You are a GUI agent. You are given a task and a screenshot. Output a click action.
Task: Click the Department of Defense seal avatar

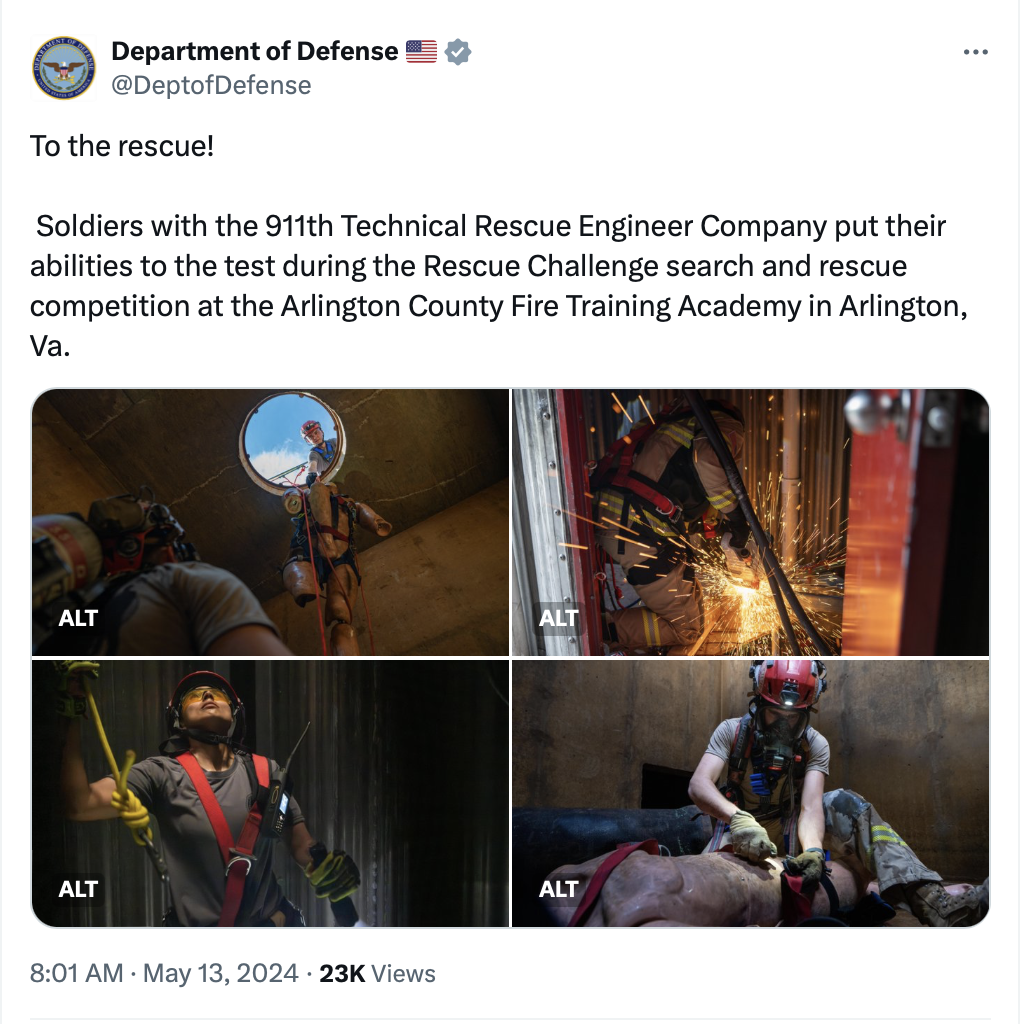[64, 68]
